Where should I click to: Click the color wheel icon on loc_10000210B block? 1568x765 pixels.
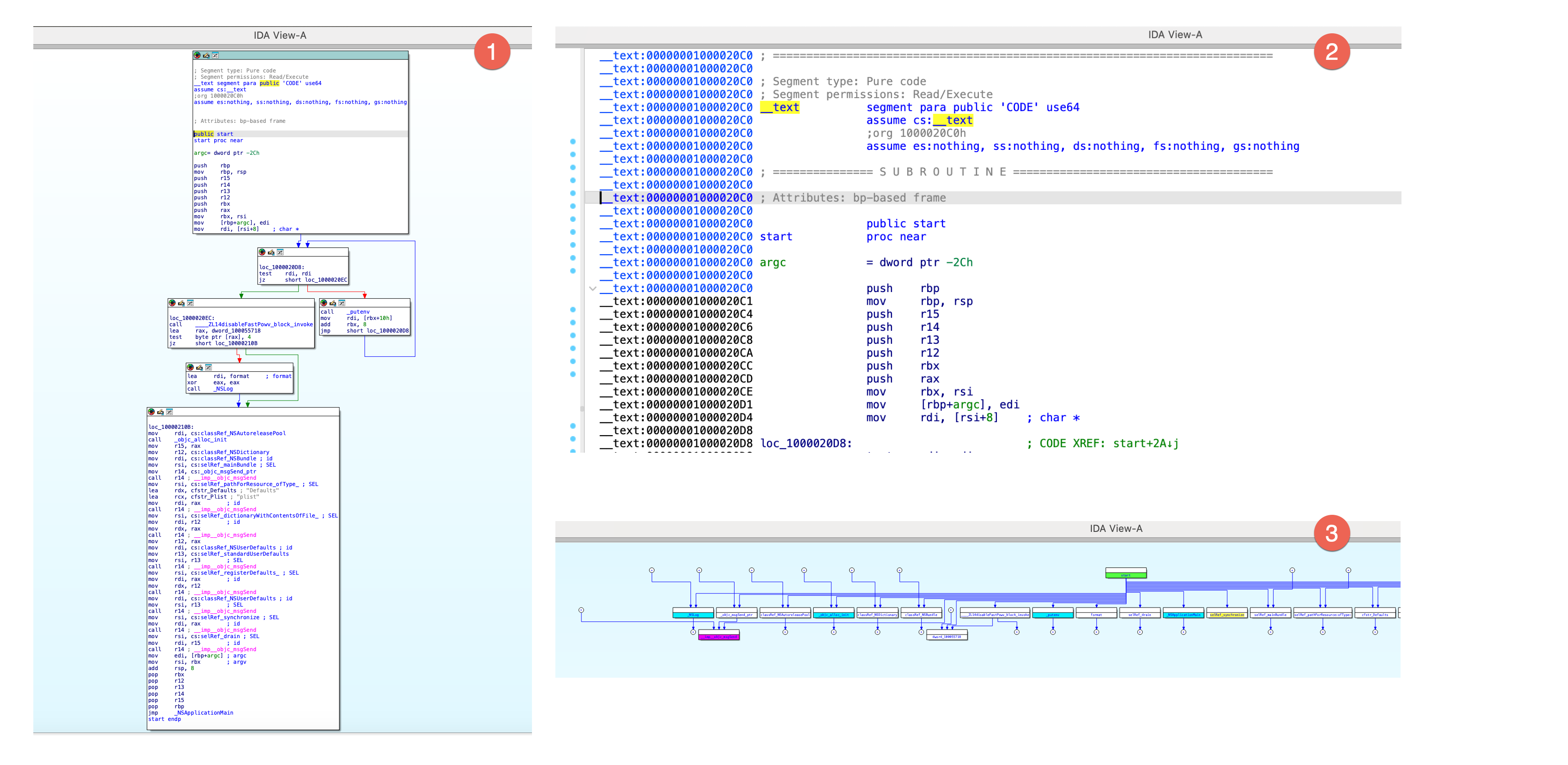[152, 412]
